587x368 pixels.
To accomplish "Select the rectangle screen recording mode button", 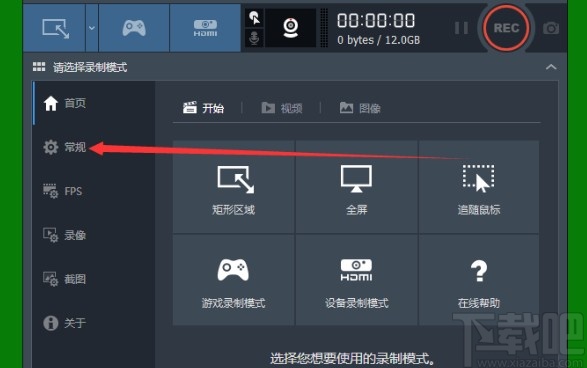I will 55,28.
